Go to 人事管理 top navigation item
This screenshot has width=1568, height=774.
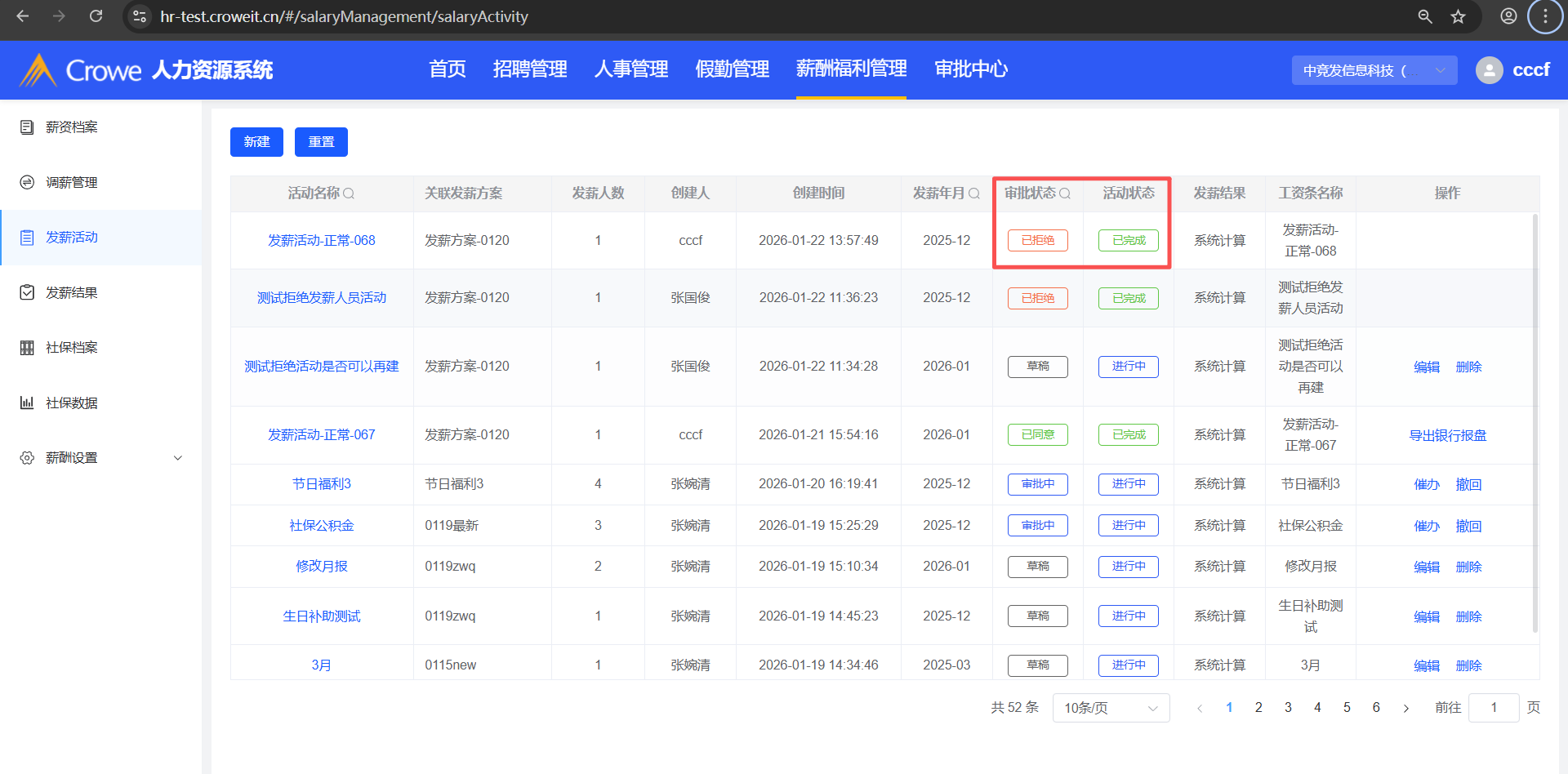[631, 69]
